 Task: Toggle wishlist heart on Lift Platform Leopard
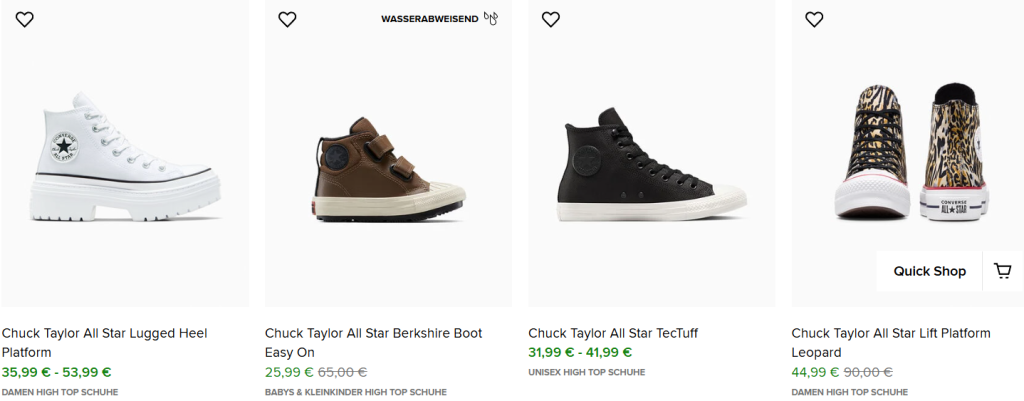[x=814, y=19]
